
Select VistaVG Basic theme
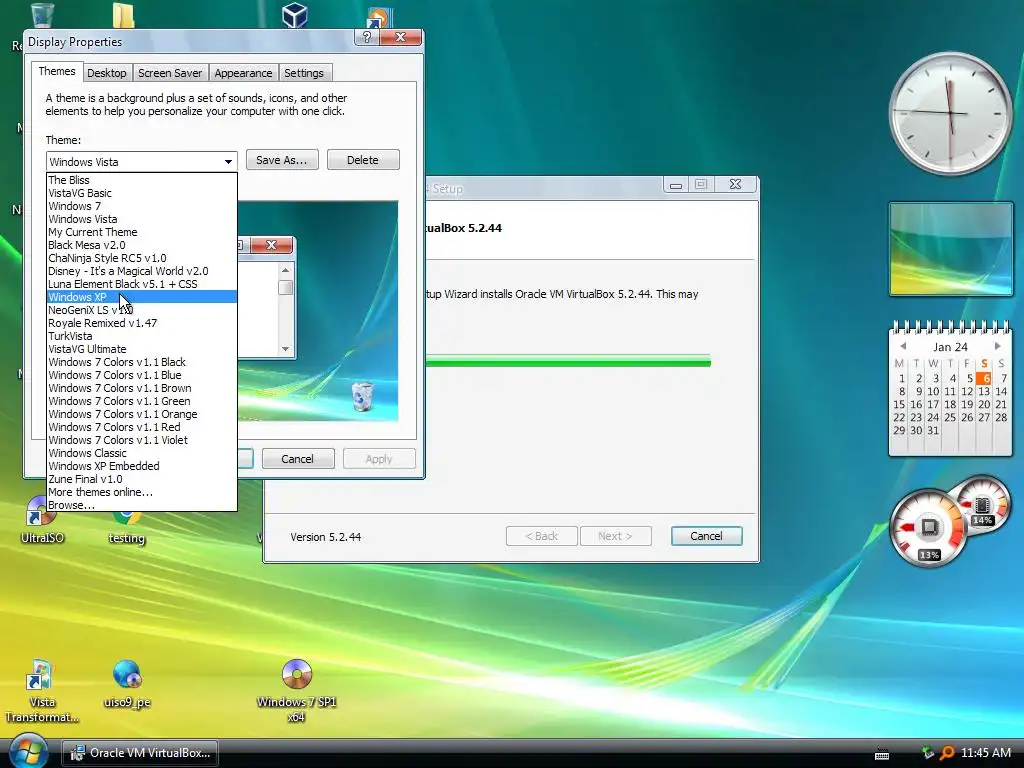[x=142, y=193]
